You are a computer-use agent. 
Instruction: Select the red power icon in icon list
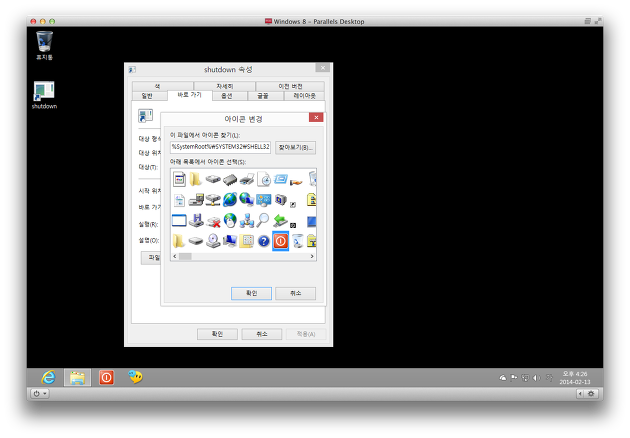(280, 241)
